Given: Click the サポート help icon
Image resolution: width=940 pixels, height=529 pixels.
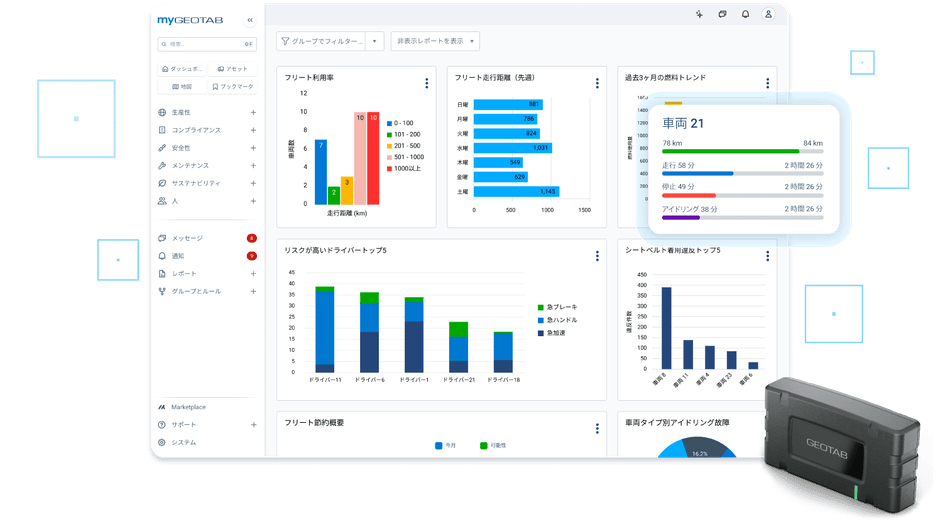Looking at the screenshot, I should click(x=162, y=425).
